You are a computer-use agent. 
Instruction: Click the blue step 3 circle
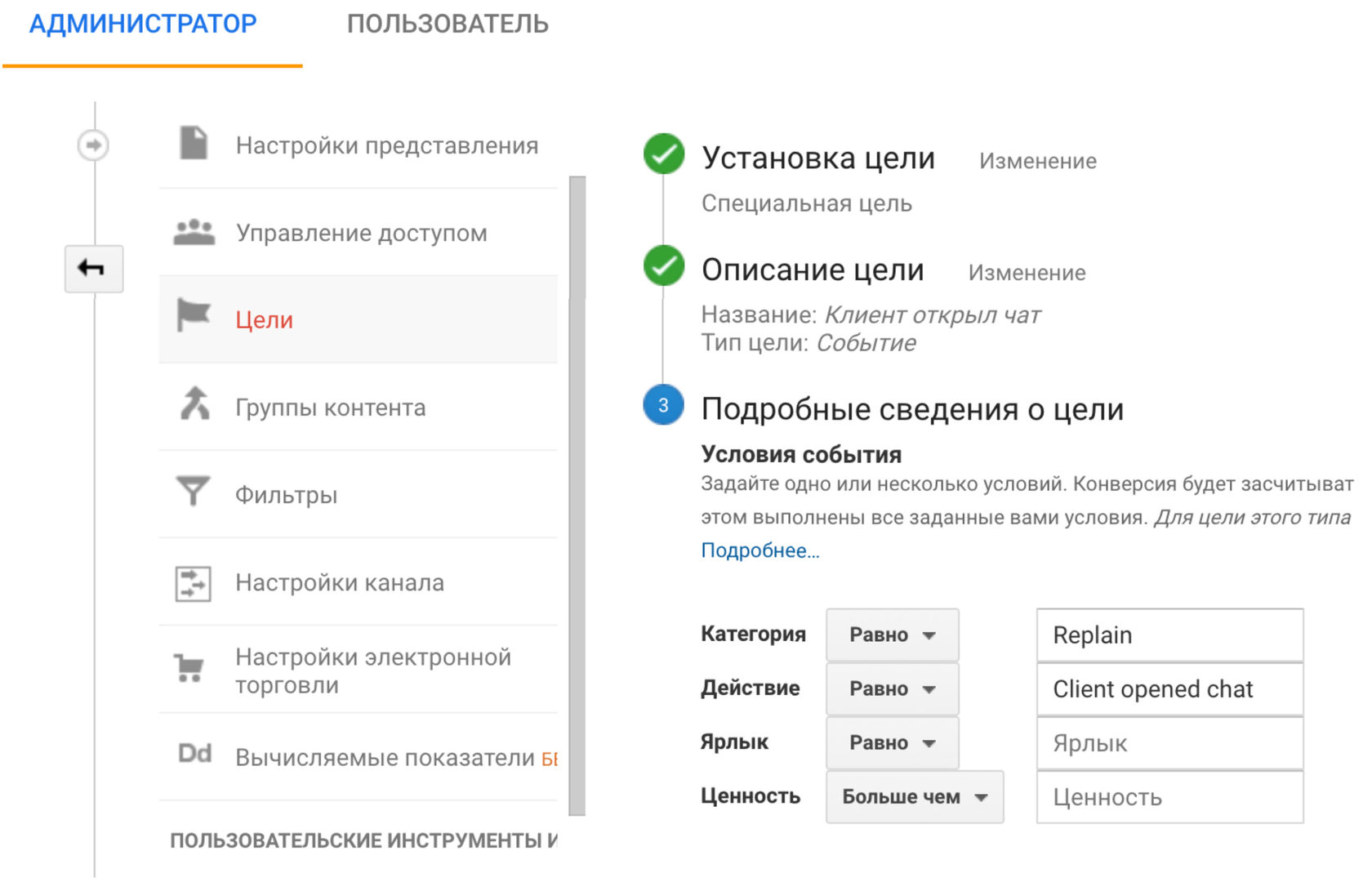663,405
